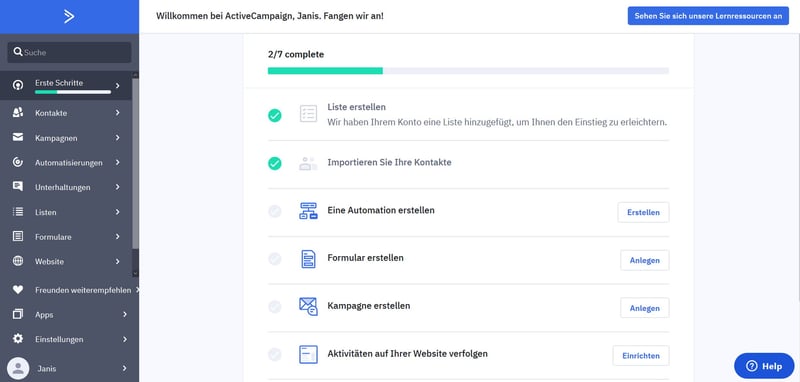The width and height of the screenshot is (800, 382).
Task: Check the circle next to Eine Automation erstellen
Action: point(274,211)
